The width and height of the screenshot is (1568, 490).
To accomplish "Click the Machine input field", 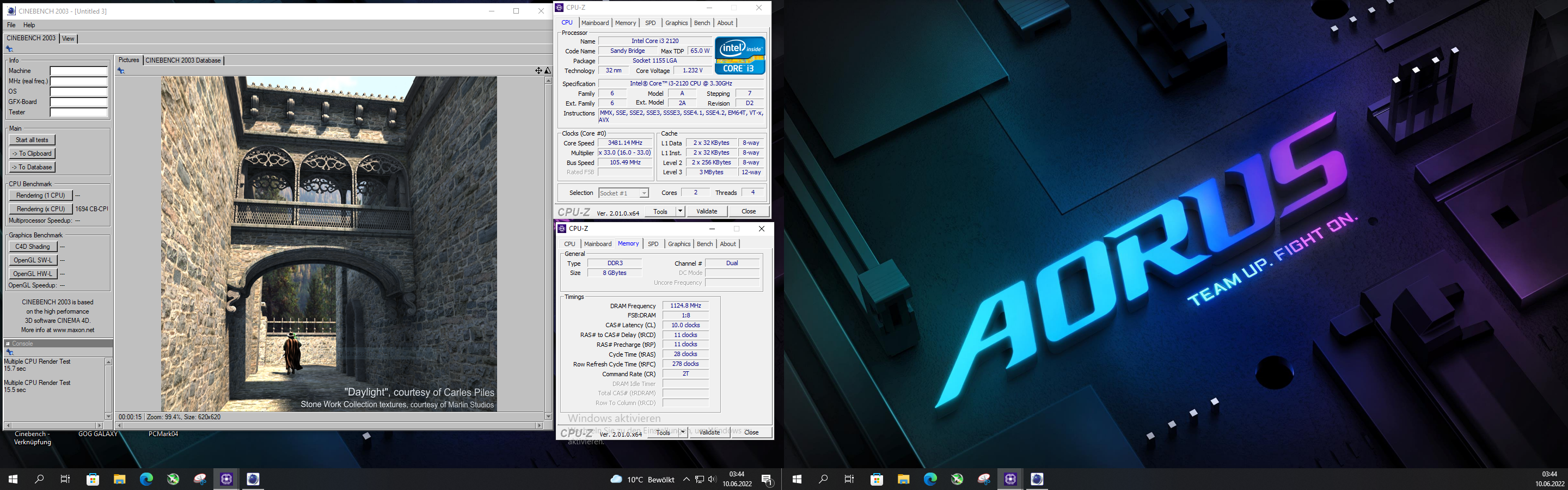I will pyautogui.click(x=78, y=71).
